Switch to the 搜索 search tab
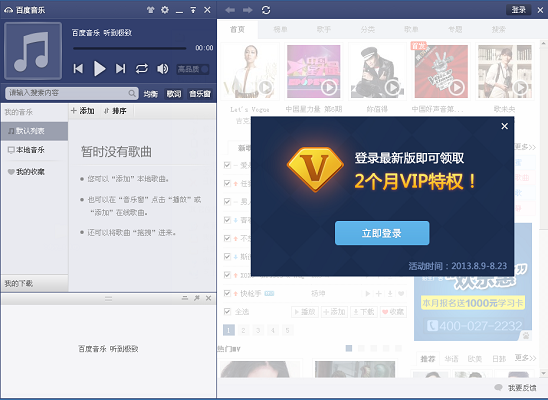 coord(499,30)
